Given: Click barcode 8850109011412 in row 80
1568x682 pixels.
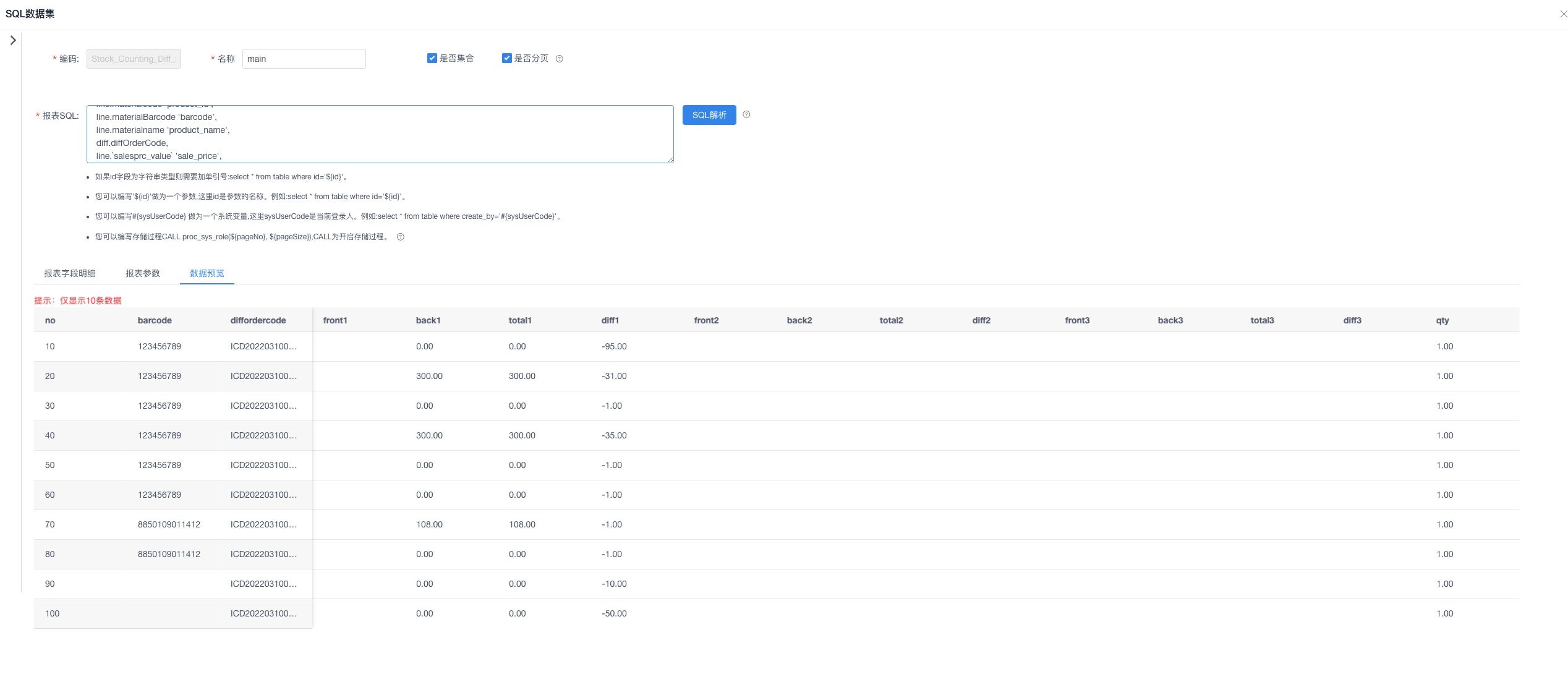Looking at the screenshot, I should click(x=169, y=554).
